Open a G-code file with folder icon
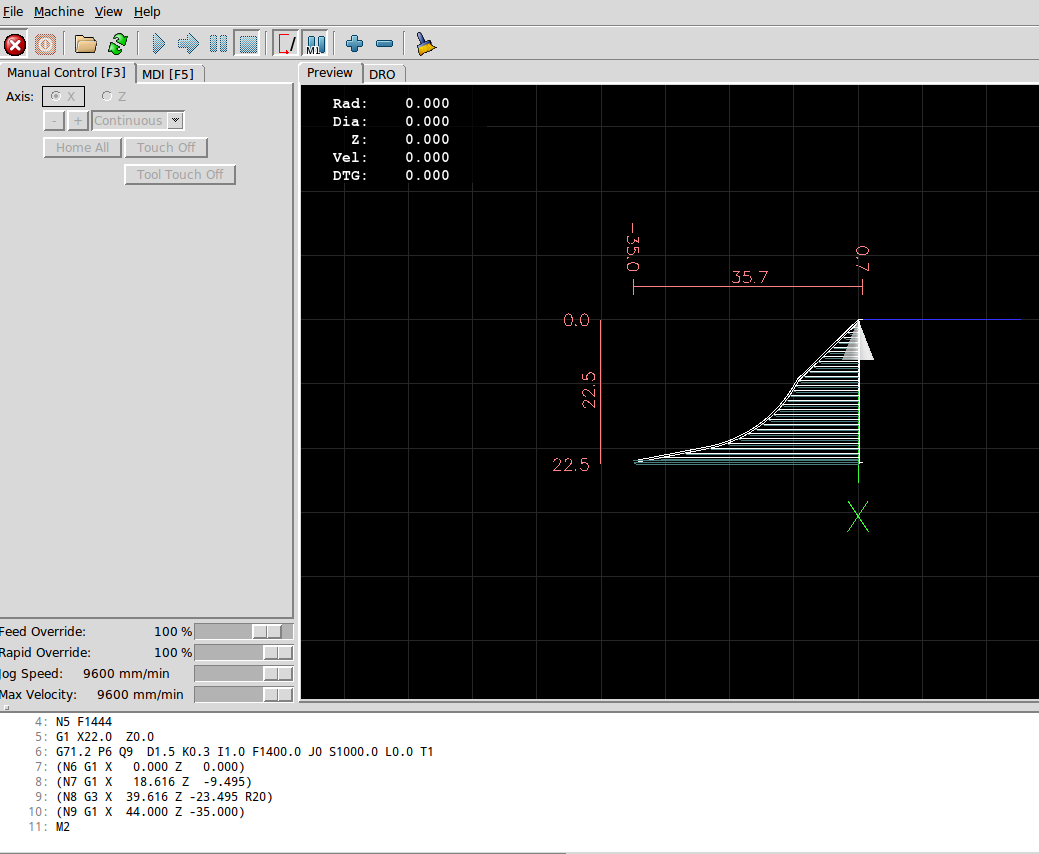 [x=86, y=44]
